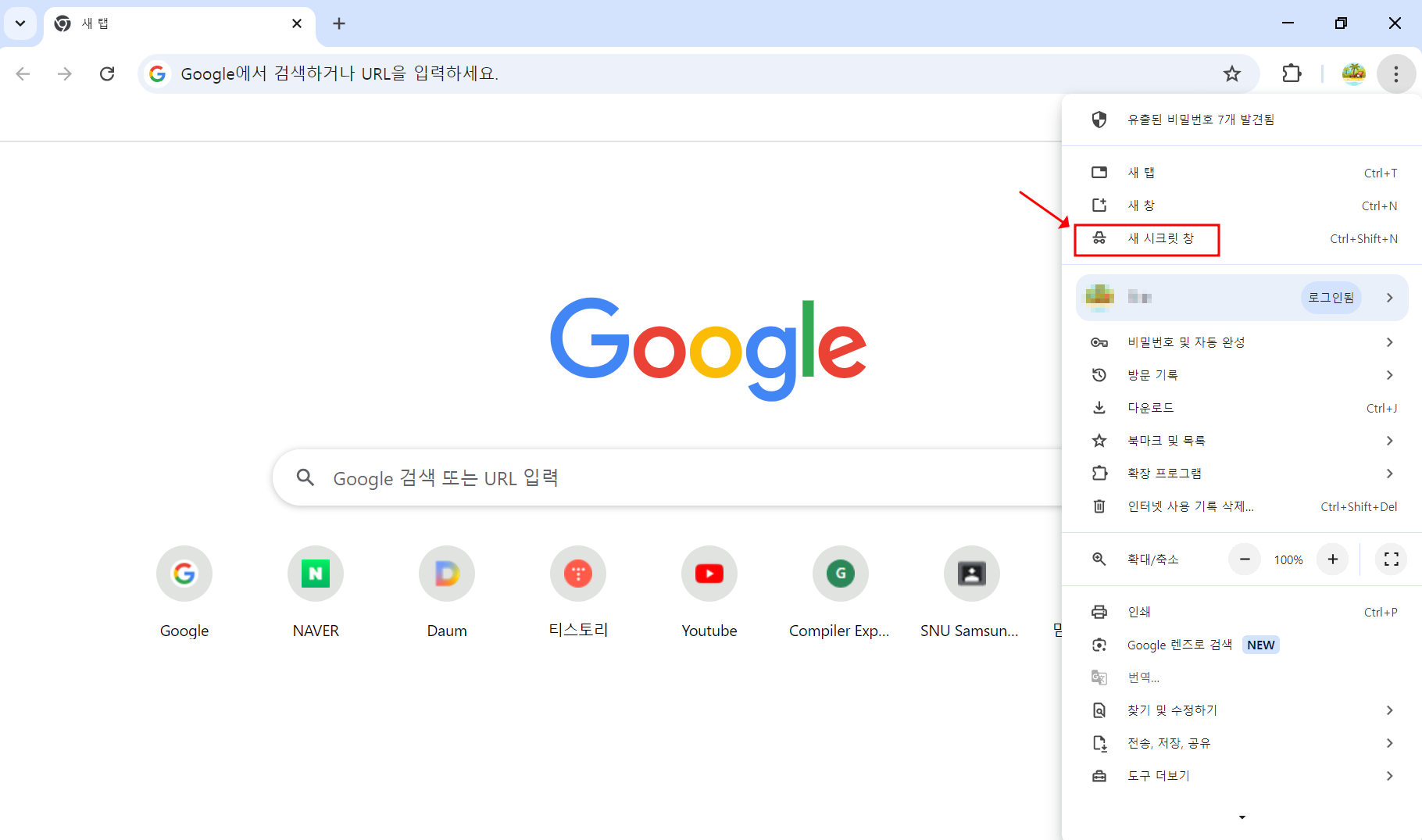Viewport: 1422px width, 840px height.
Task: Expand 확장 프로그램 submenu
Action: coord(1242,474)
